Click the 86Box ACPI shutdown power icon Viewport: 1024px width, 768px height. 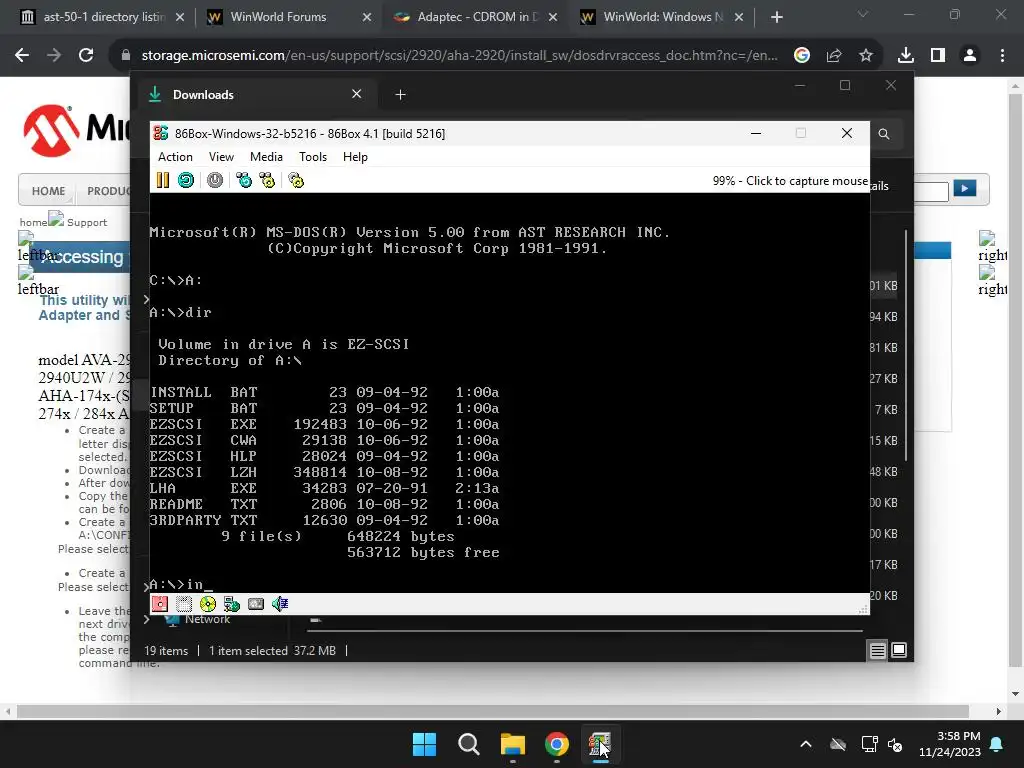pyautogui.click(x=215, y=180)
